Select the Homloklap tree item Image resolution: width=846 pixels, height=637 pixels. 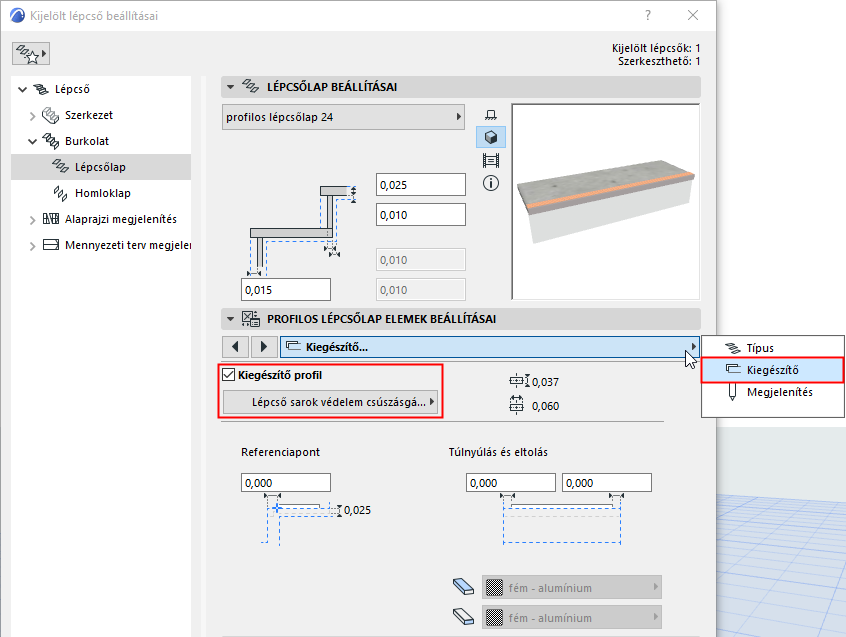(x=103, y=193)
